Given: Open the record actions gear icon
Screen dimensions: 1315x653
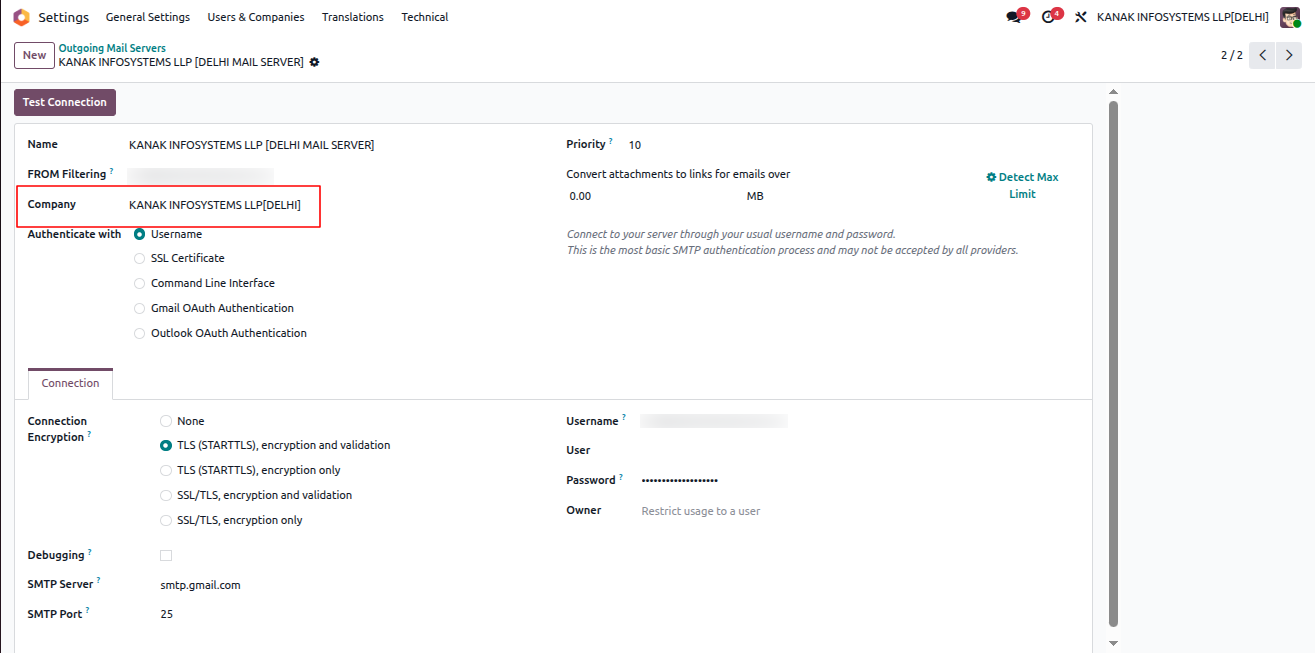Looking at the screenshot, I should click(314, 62).
